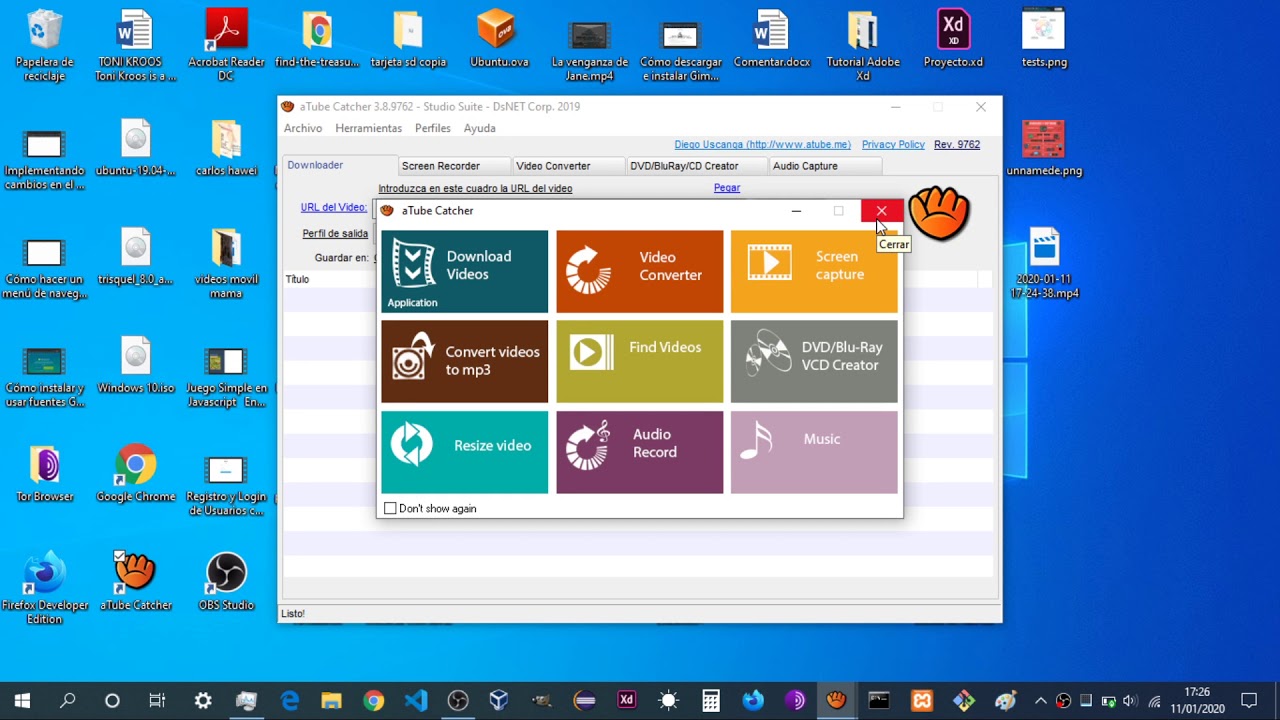
Task: Select the 2020-01-11 17-24-38.mp4 desktop file
Action: [1044, 264]
